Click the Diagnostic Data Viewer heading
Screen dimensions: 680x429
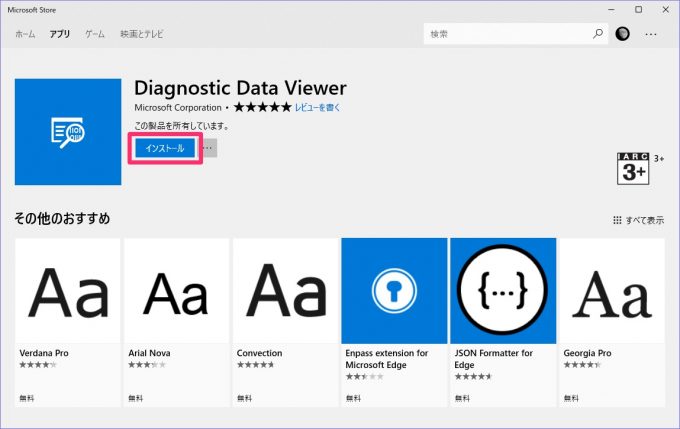[240, 88]
